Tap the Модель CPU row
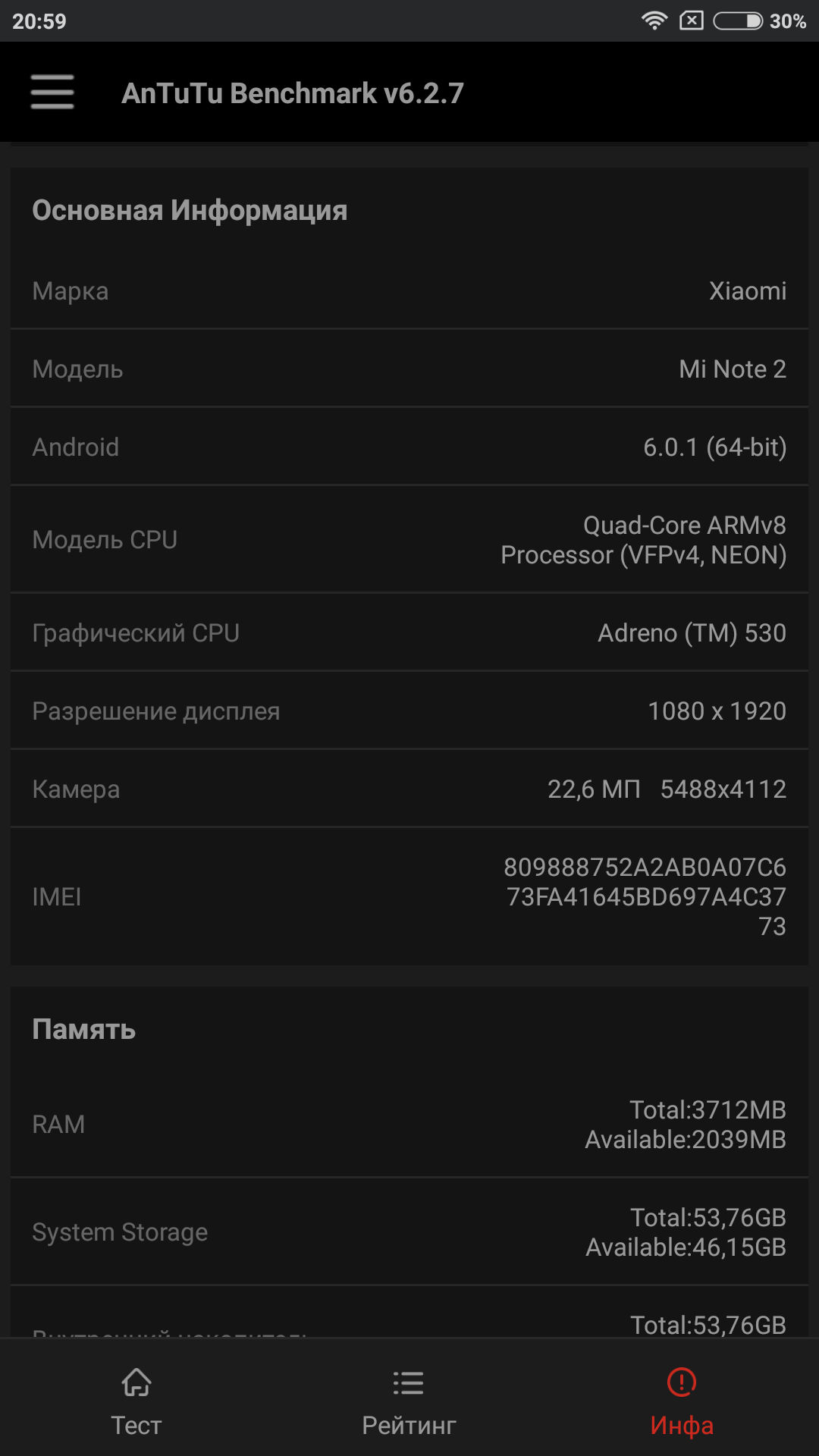 click(x=409, y=540)
